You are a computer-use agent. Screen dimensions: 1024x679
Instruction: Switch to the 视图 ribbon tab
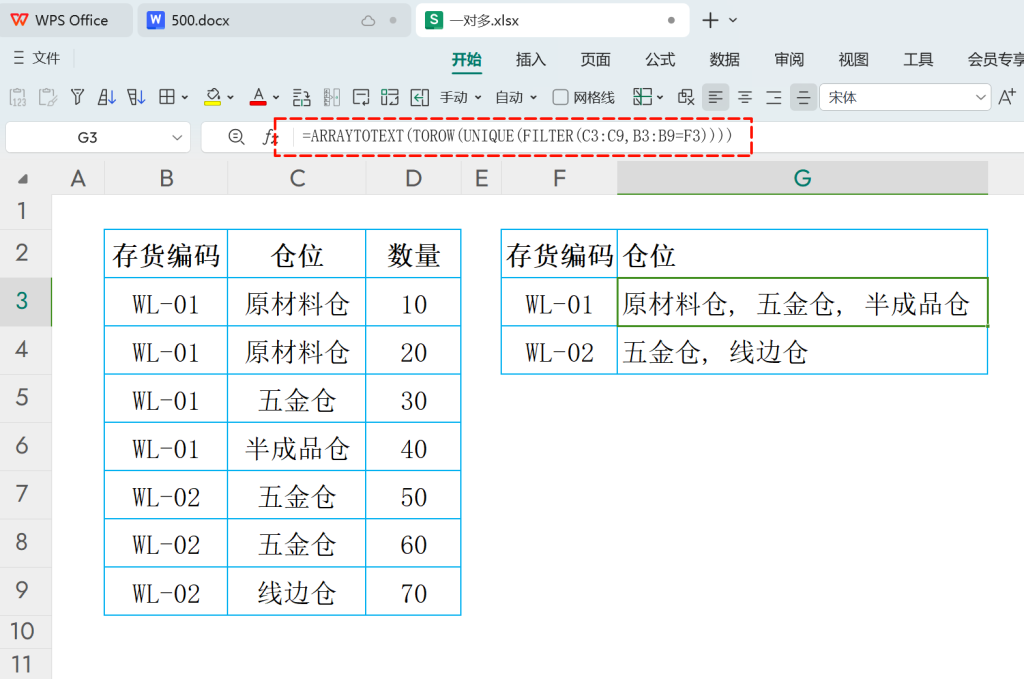854,59
